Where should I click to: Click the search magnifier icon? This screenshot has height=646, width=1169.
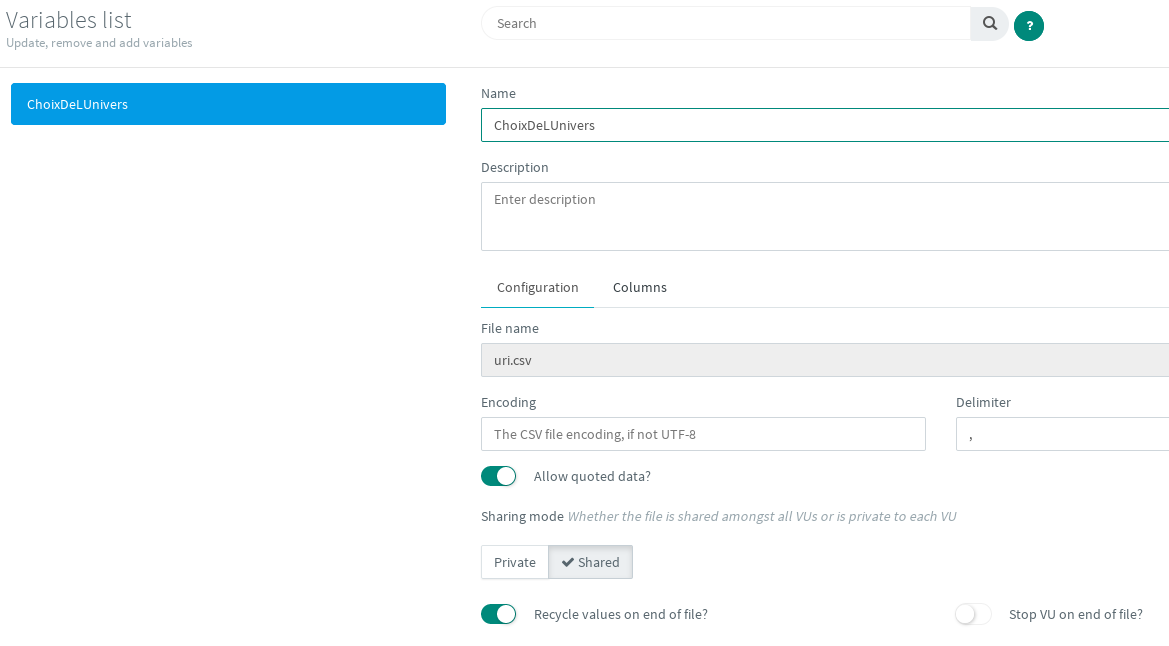[989, 23]
